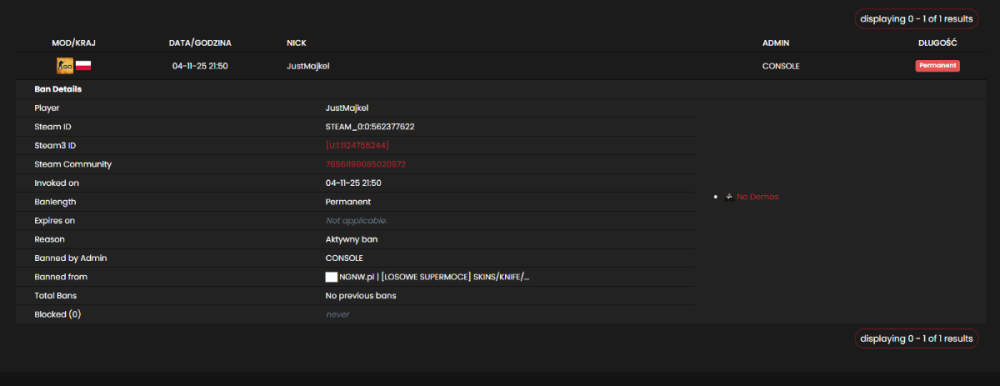Click the top displaying 0 - 1 of 1 results pill
This screenshot has height=386, width=1000.
[x=916, y=19]
